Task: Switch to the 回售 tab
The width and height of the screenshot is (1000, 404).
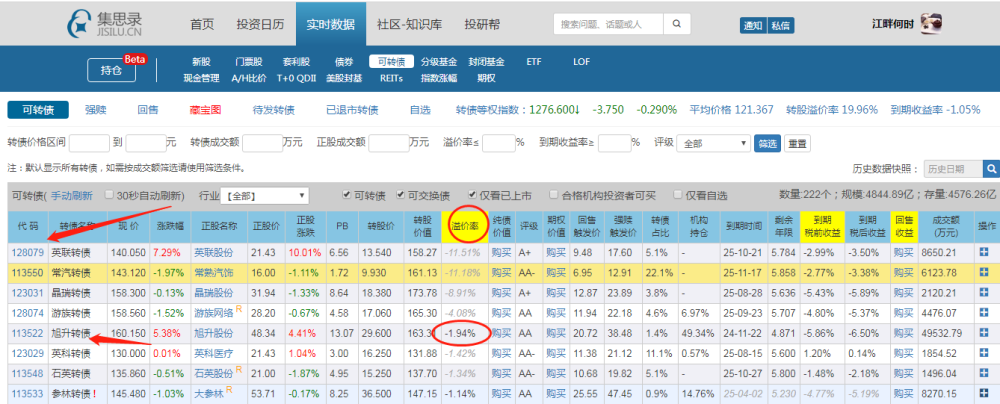Action: [148, 110]
